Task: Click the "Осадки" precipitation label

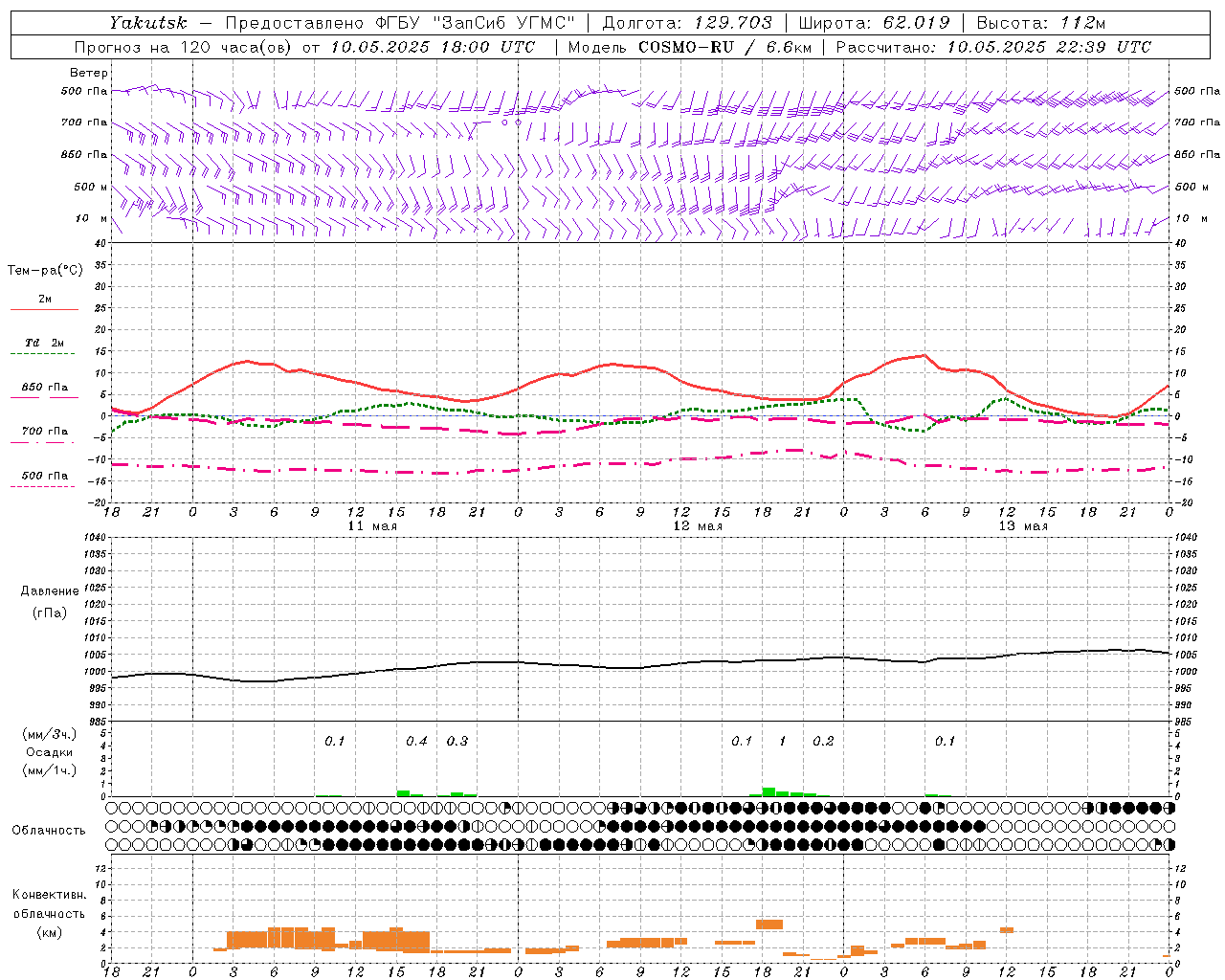Action: coord(50,752)
